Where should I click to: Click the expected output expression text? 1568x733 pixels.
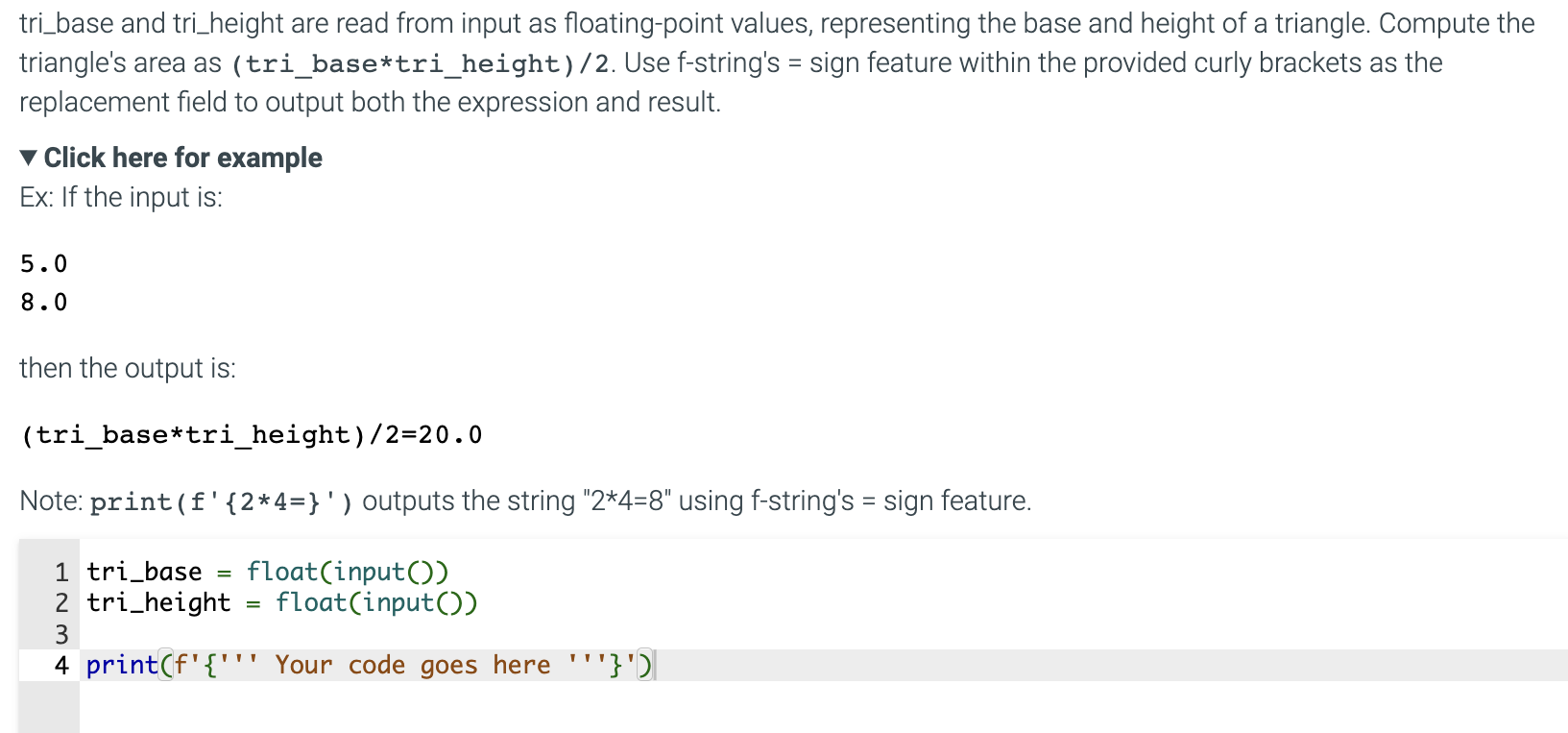[250, 434]
